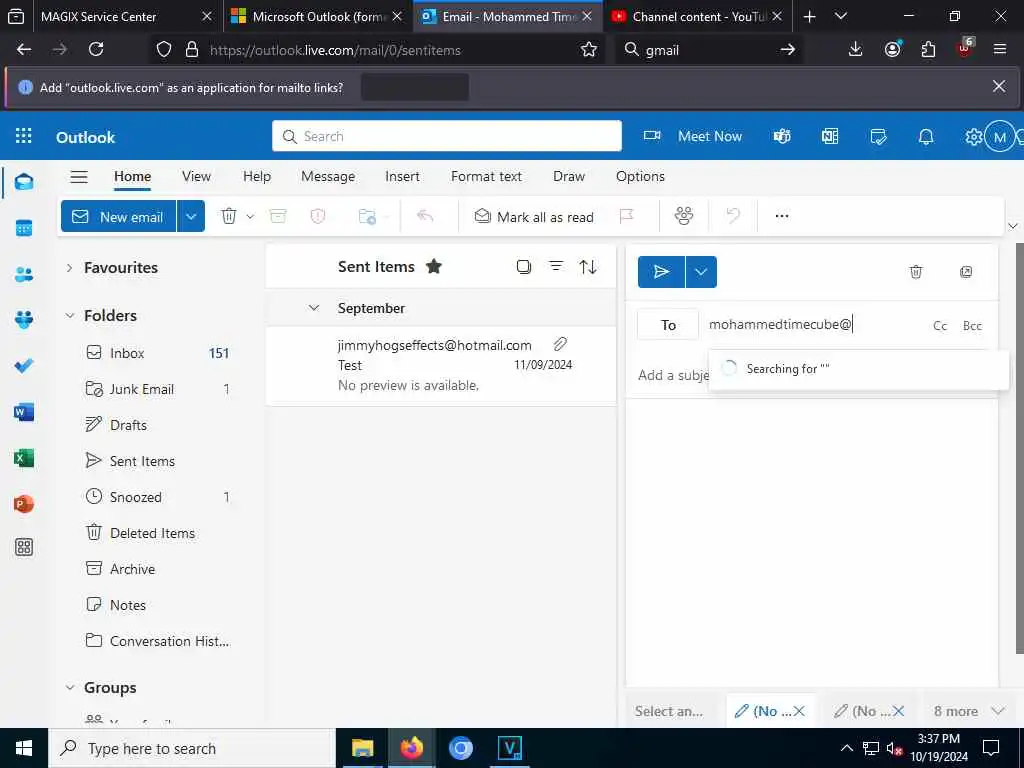Click the Flag icon in ribbon
The height and width of the screenshot is (768, 1024).
point(627,216)
